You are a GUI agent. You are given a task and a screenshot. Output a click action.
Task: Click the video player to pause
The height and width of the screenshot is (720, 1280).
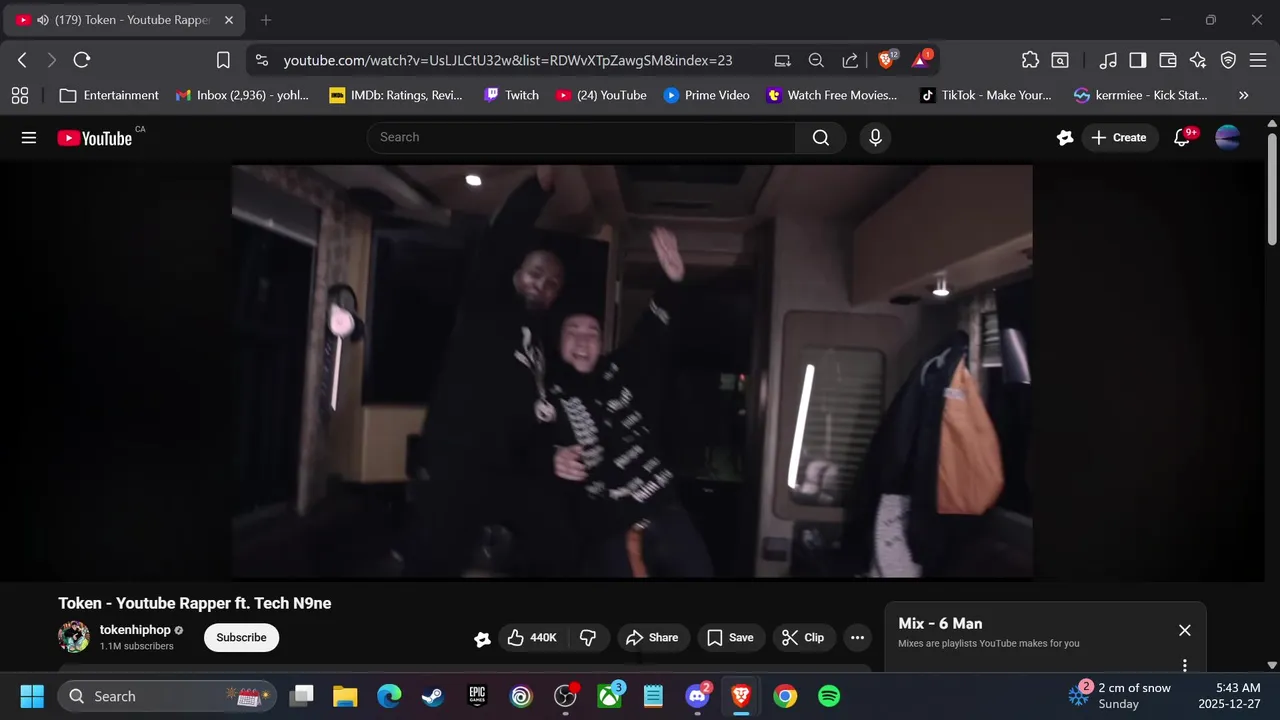(x=632, y=371)
